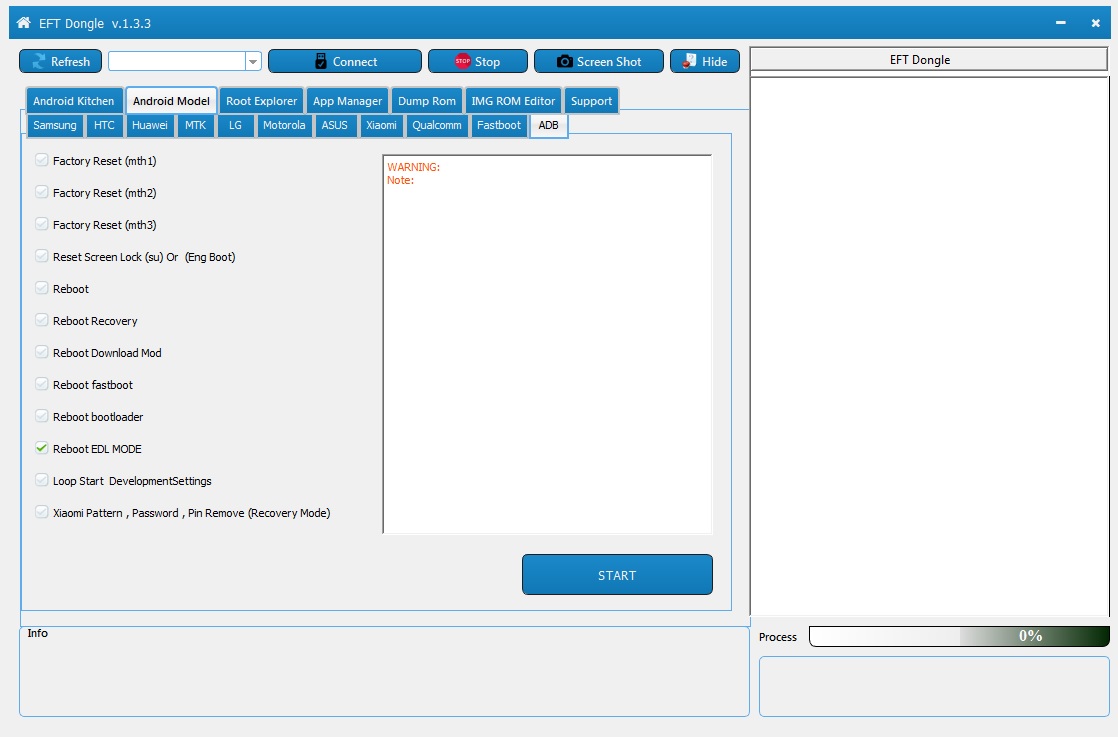1118x737 pixels.
Task: Click the "EFT Dongle v.1.3.3" title text
Action: tap(95, 24)
